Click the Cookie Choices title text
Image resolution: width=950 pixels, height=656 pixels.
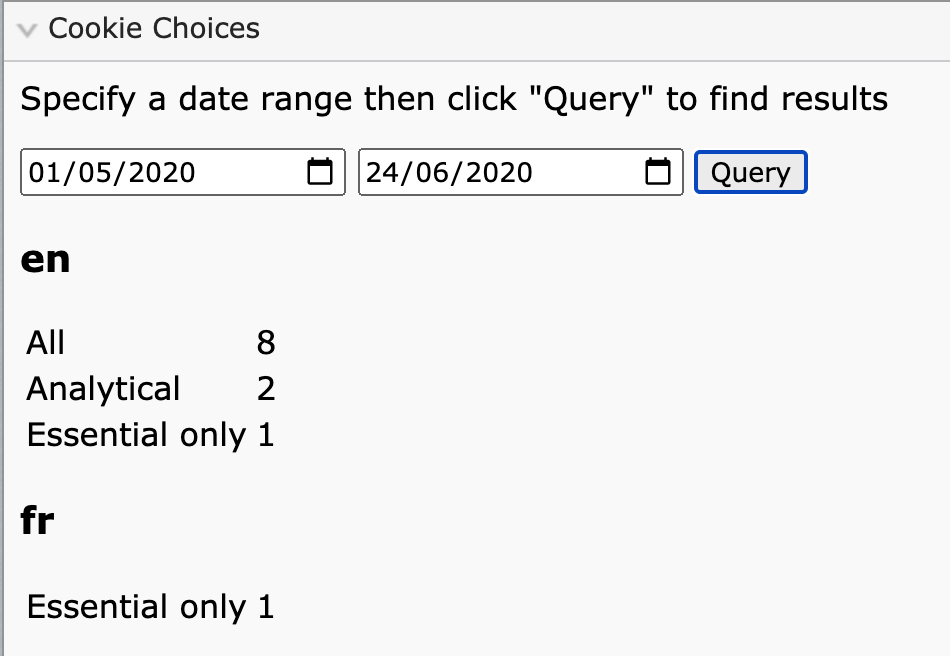tap(157, 28)
